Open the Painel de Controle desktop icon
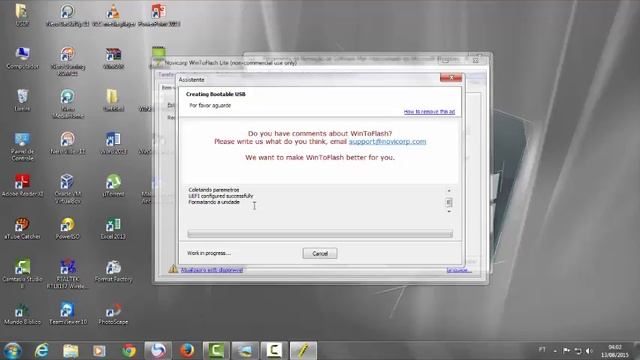The image size is (640, 360). [x=22, y=146]
